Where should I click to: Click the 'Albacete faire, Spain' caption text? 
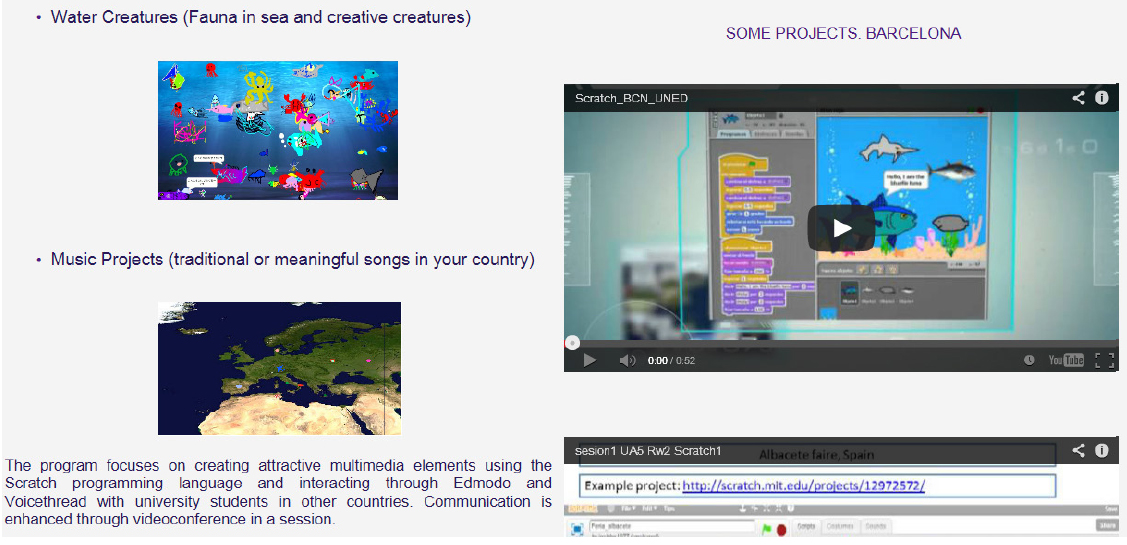click(815, 454)
